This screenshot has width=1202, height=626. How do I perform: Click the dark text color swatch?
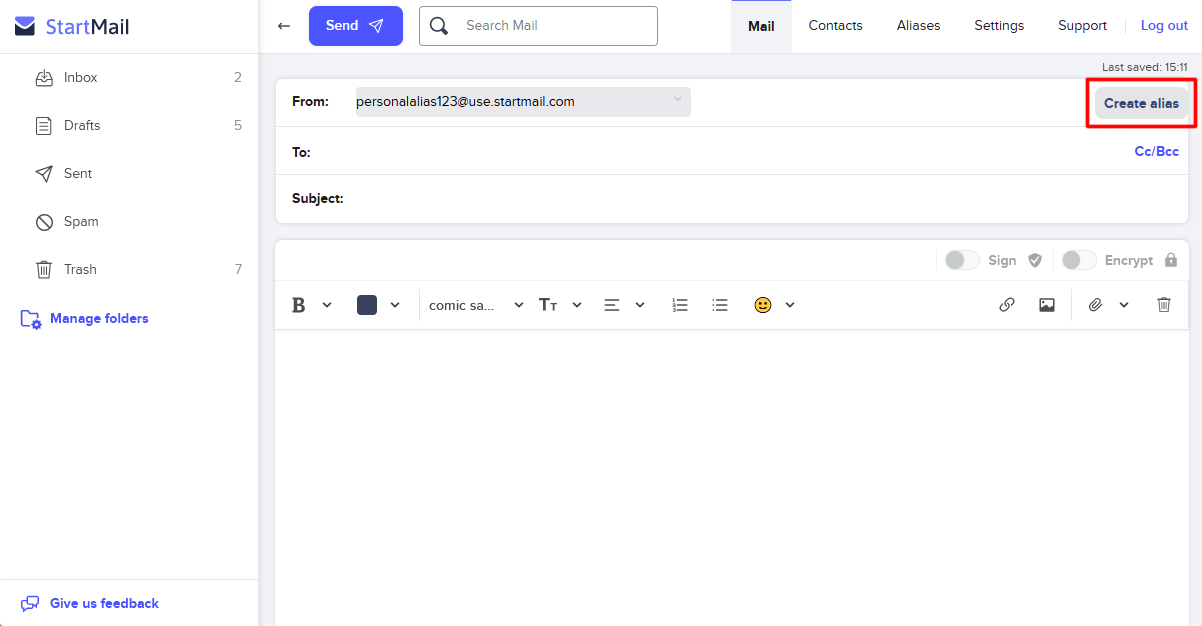click(x=367, y=305)
